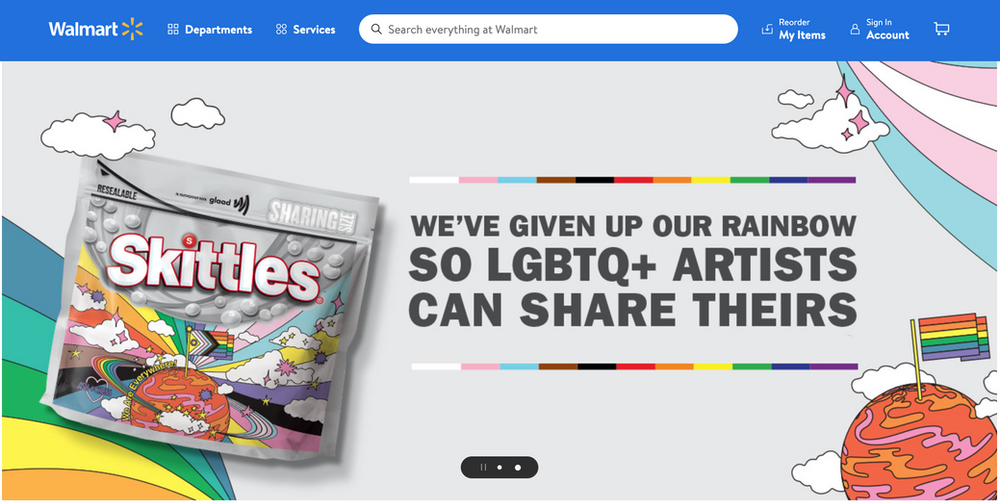Click the yellow Walmart spark logo
The width and height of the screenshot is (1000, 503).
[132, 29]
